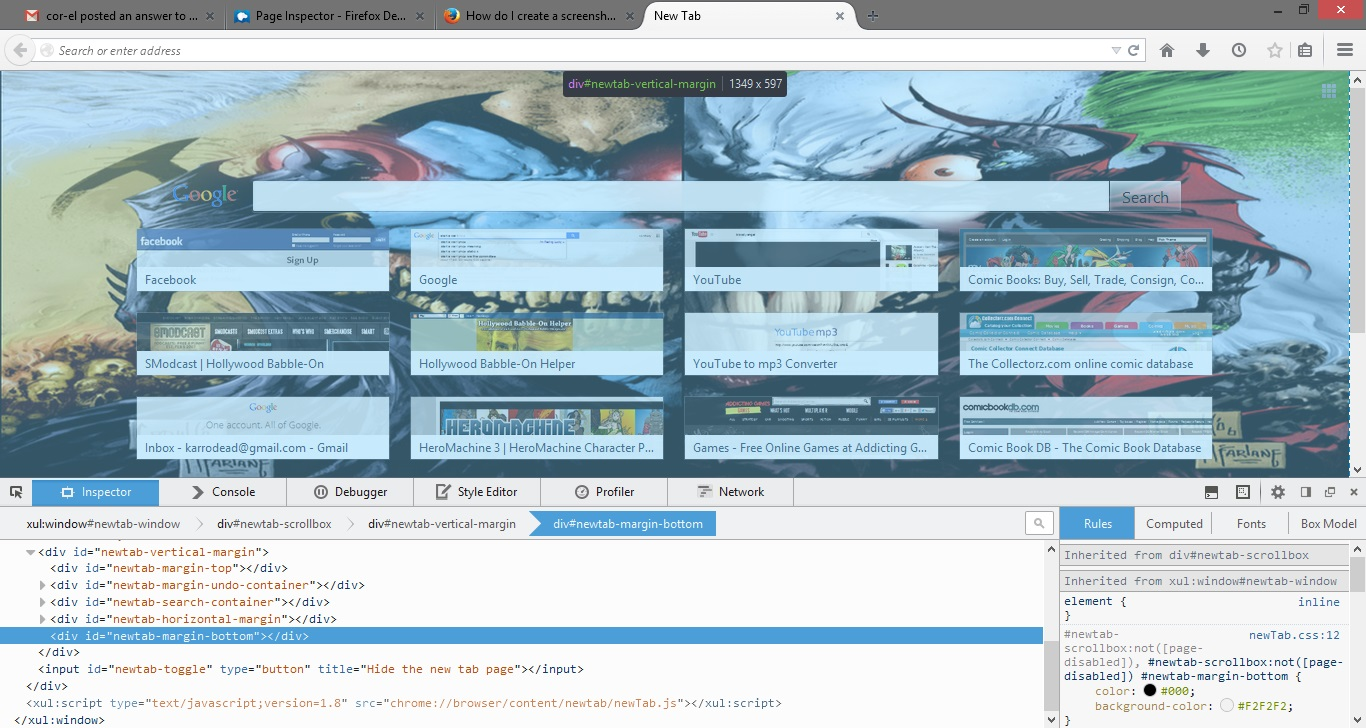Open the Debugger devtools tab

pos(350,492)
